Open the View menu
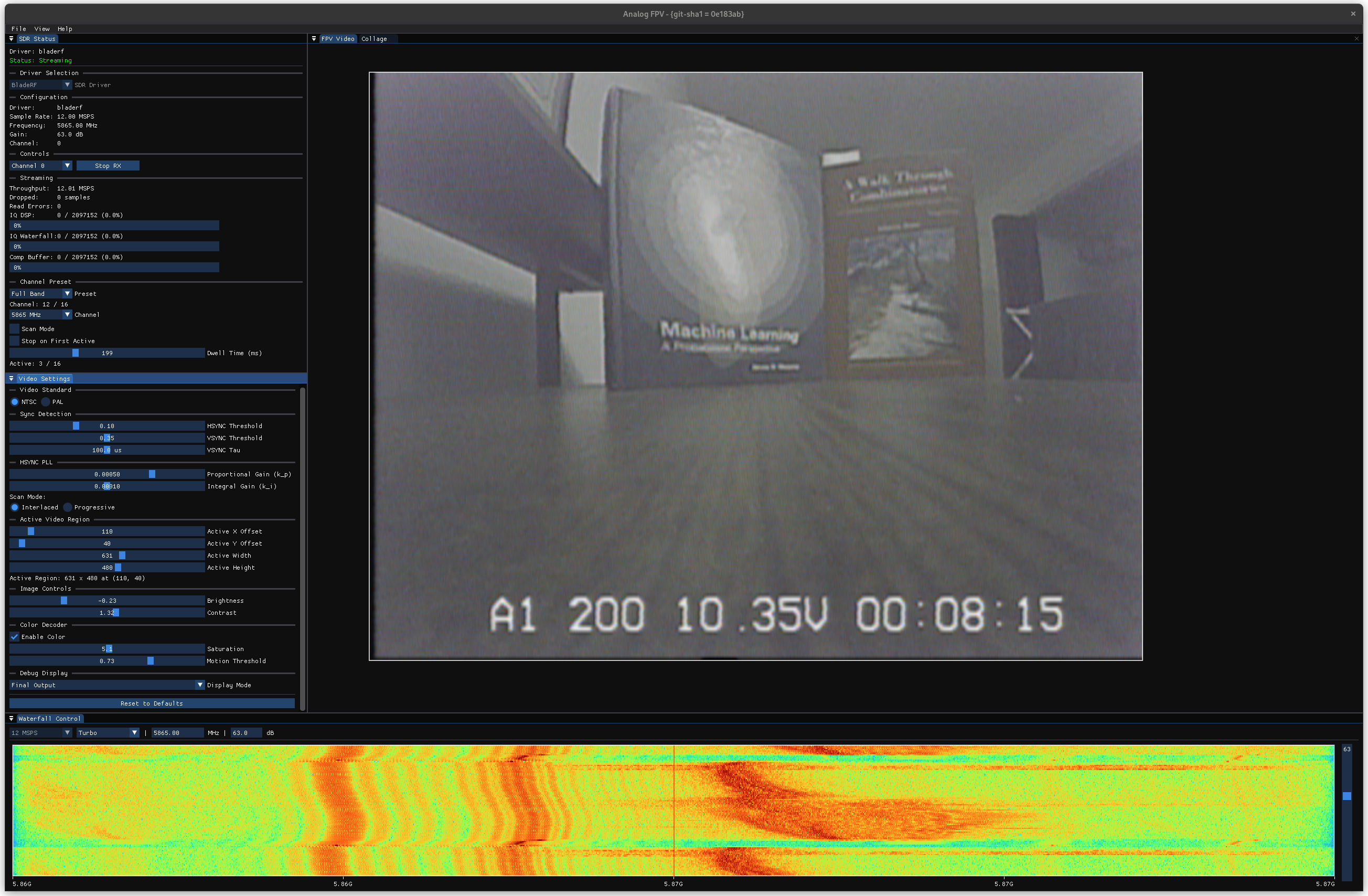This screenshot has height=896, width=1368. (x=41, y=29)
